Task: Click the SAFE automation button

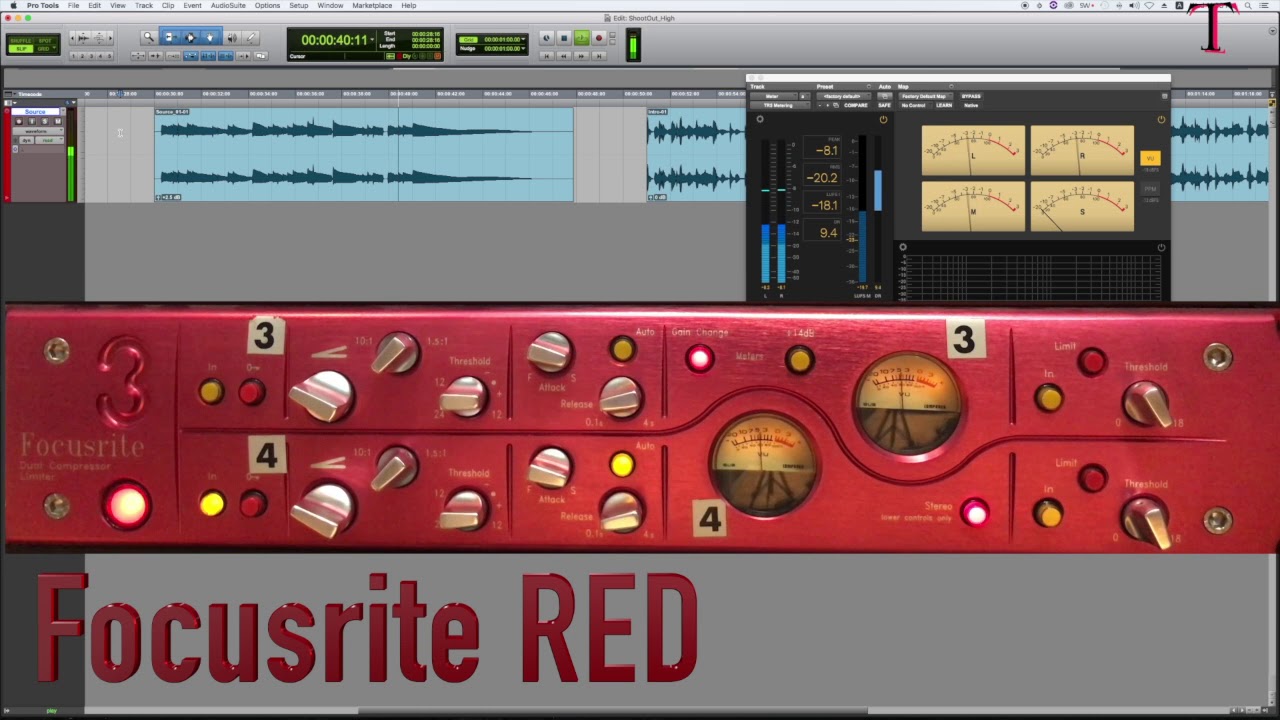Action: 884,105
